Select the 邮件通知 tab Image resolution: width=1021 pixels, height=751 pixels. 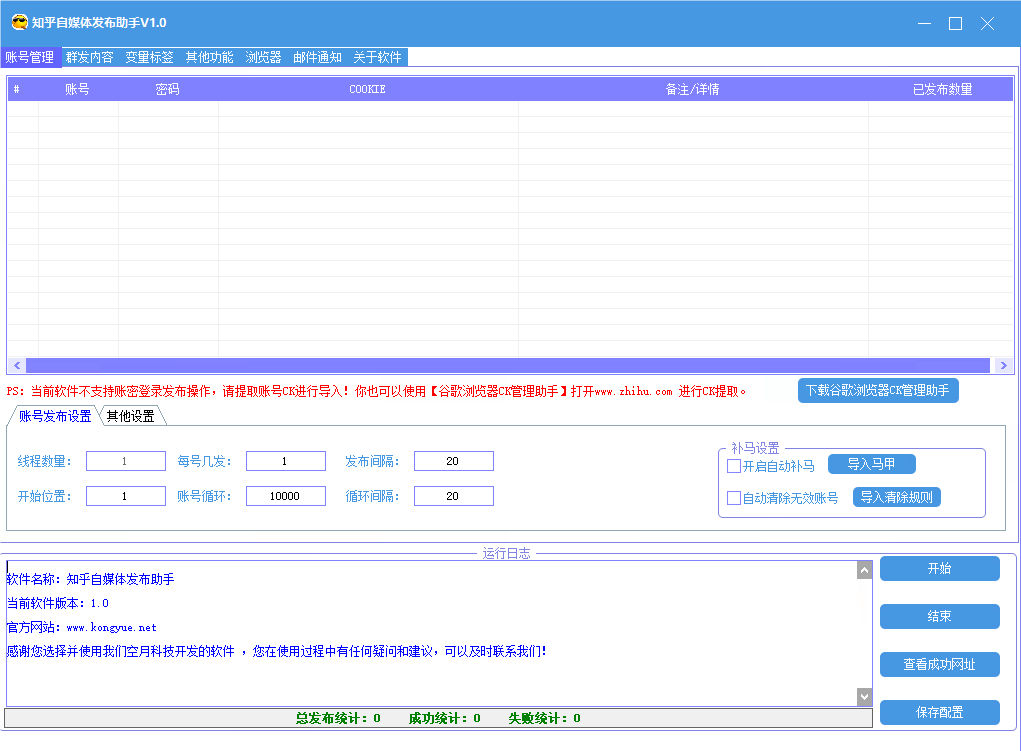click(318, 57)
